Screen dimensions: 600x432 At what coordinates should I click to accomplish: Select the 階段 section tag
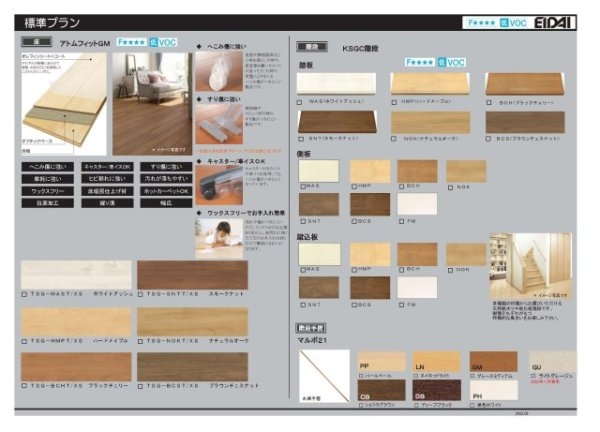click(x=312, y=47)
